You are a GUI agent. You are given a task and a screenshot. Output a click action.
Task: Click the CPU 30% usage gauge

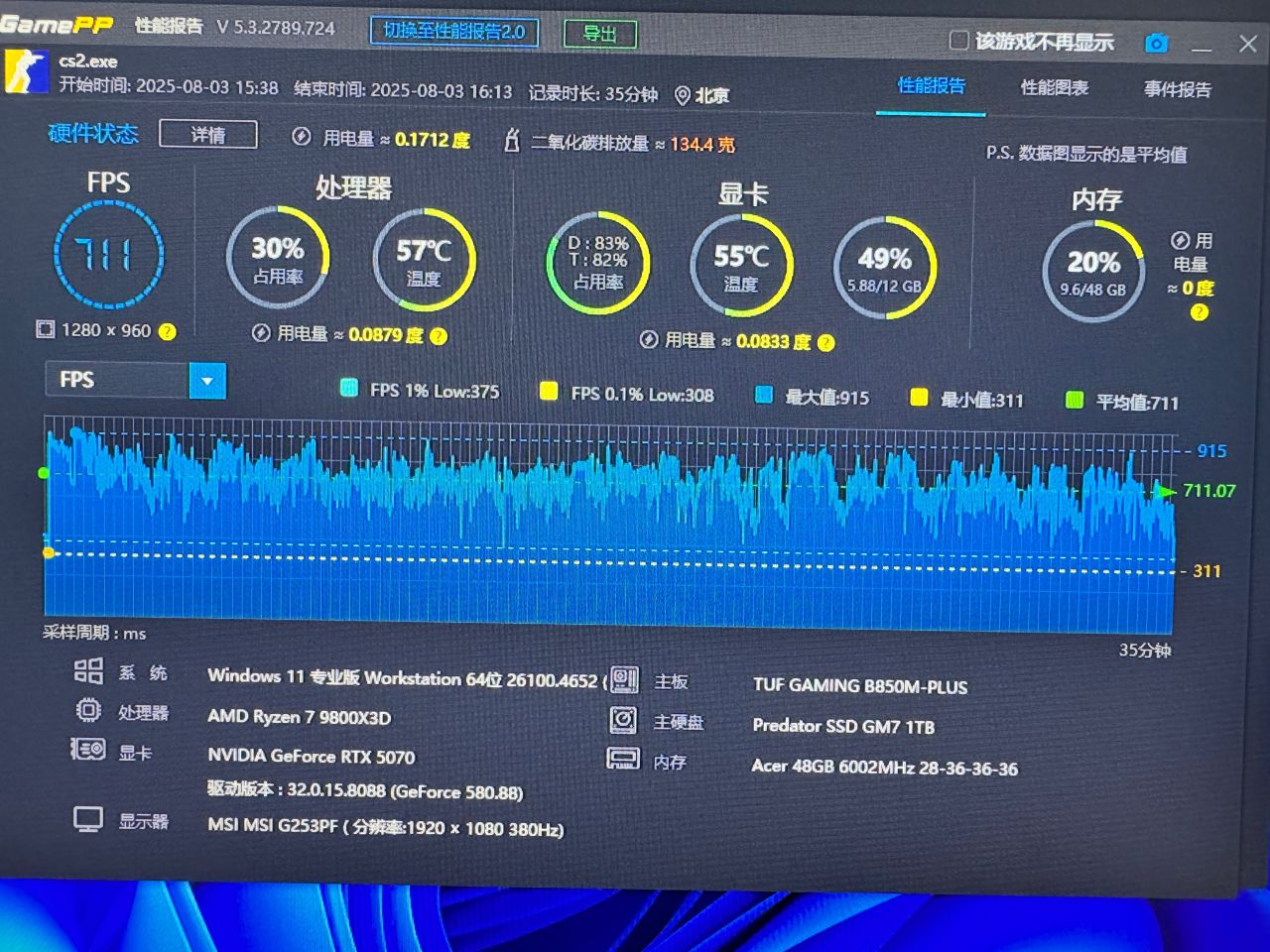pyautogui.click(x=278, y=258)
